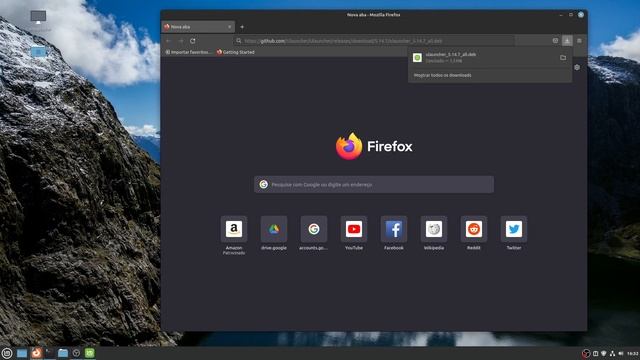Open the Linux Mint start menu

[x=7, y=353]
